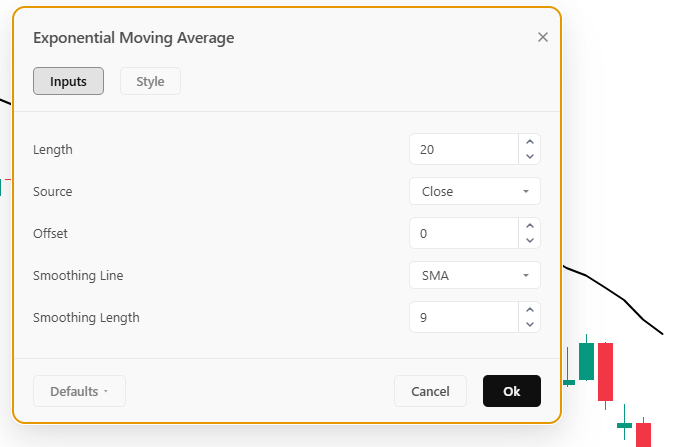The image size is (676, 447).
Task: Click the Source label text
Action: coord(53,191)
